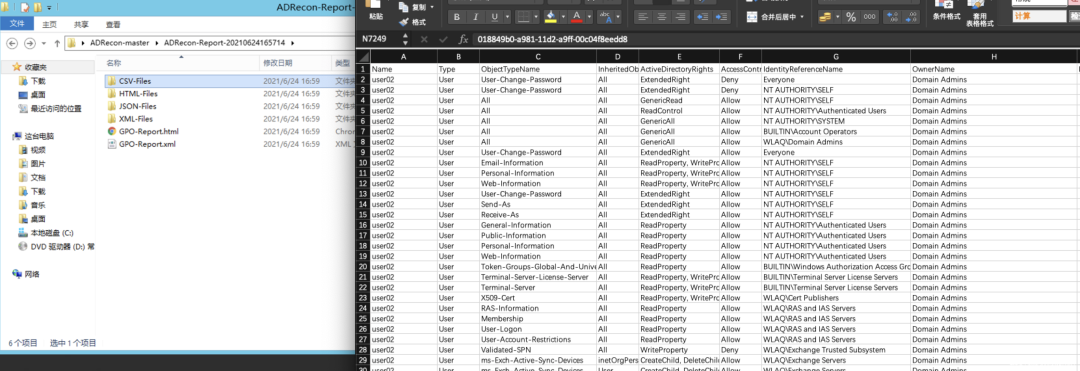Apply currency number format
The height and width of the screenshot is (371, 1080).
[825, 17]
